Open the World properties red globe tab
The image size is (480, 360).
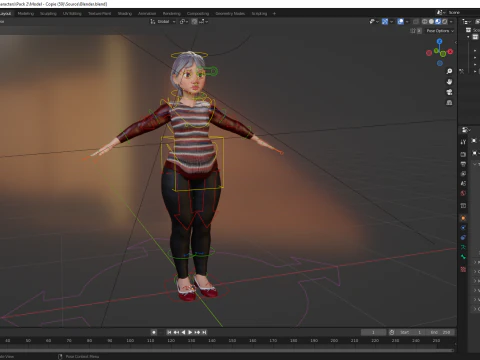[x=463, y=193]
